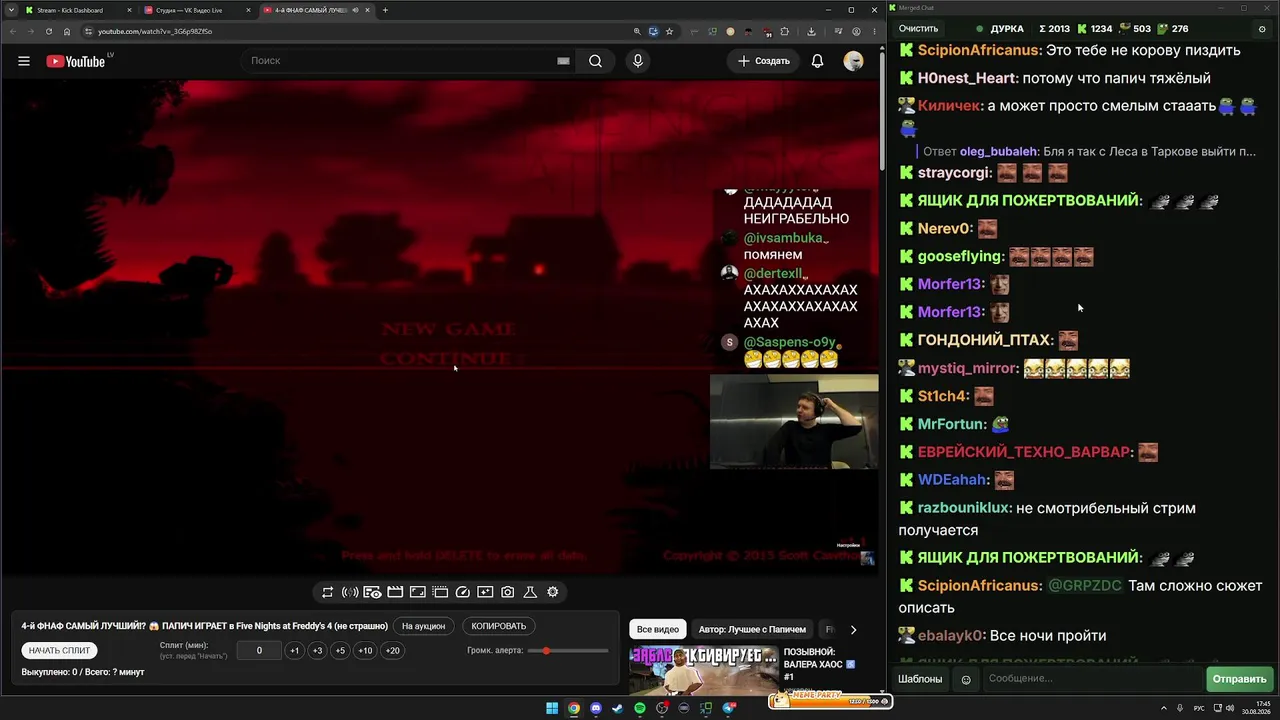Open the taskbar volume control

1230,708
